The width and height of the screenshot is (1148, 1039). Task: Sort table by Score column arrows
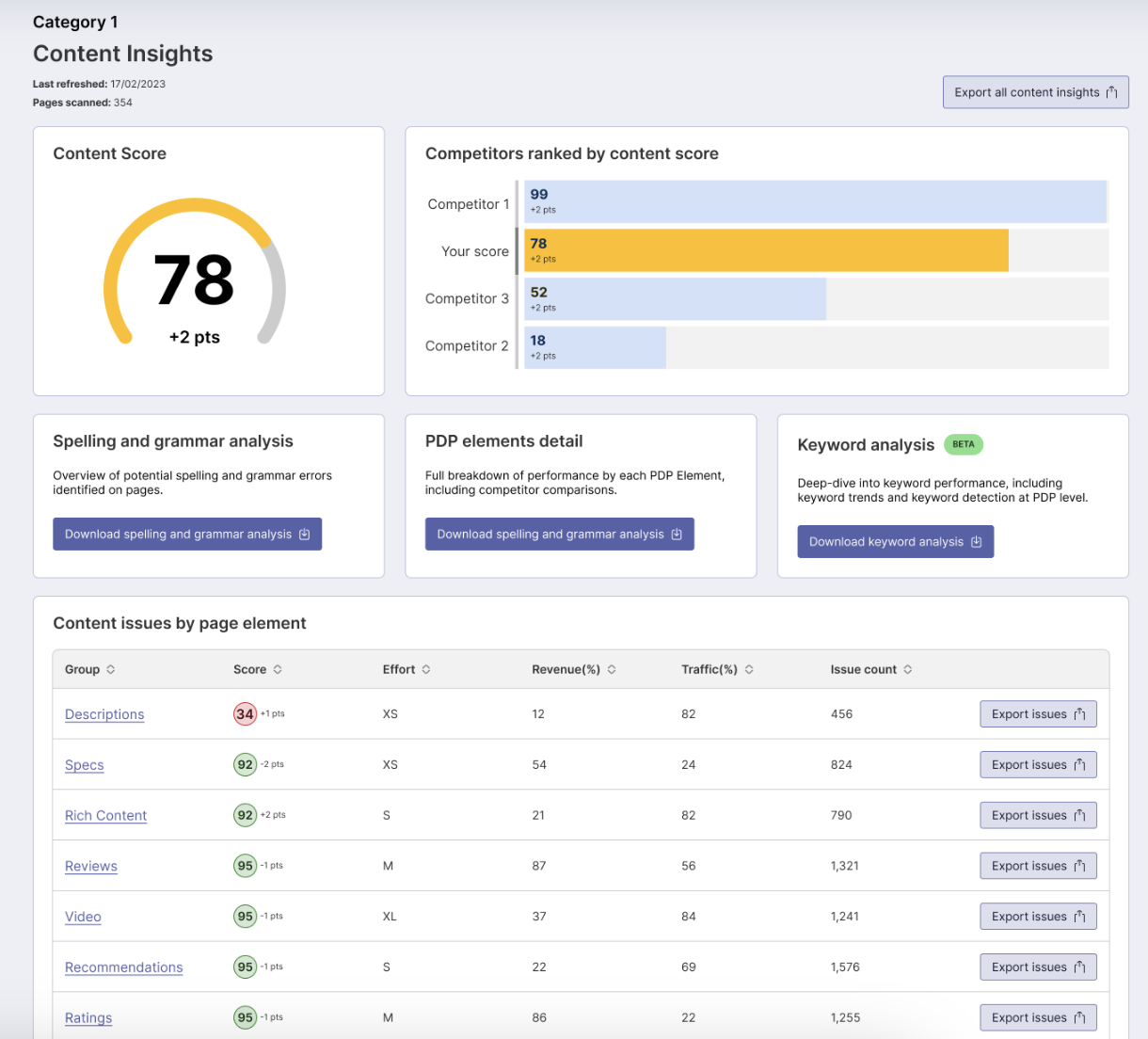coord(278,670)
